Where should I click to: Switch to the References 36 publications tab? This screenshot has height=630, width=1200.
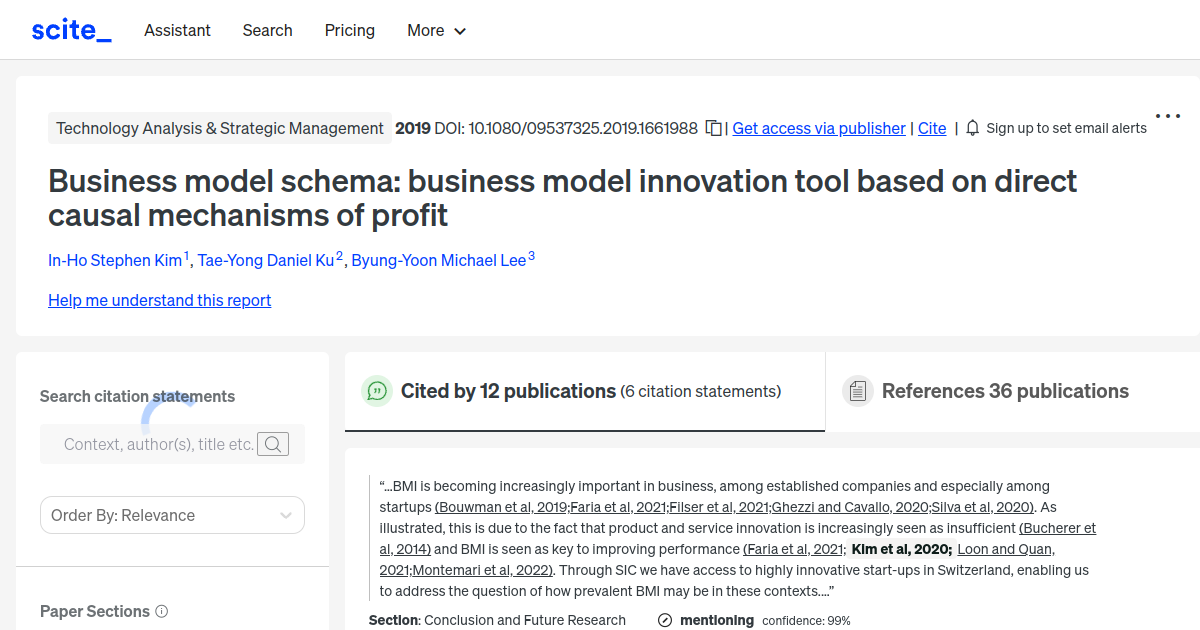[x=1005, y=391]
